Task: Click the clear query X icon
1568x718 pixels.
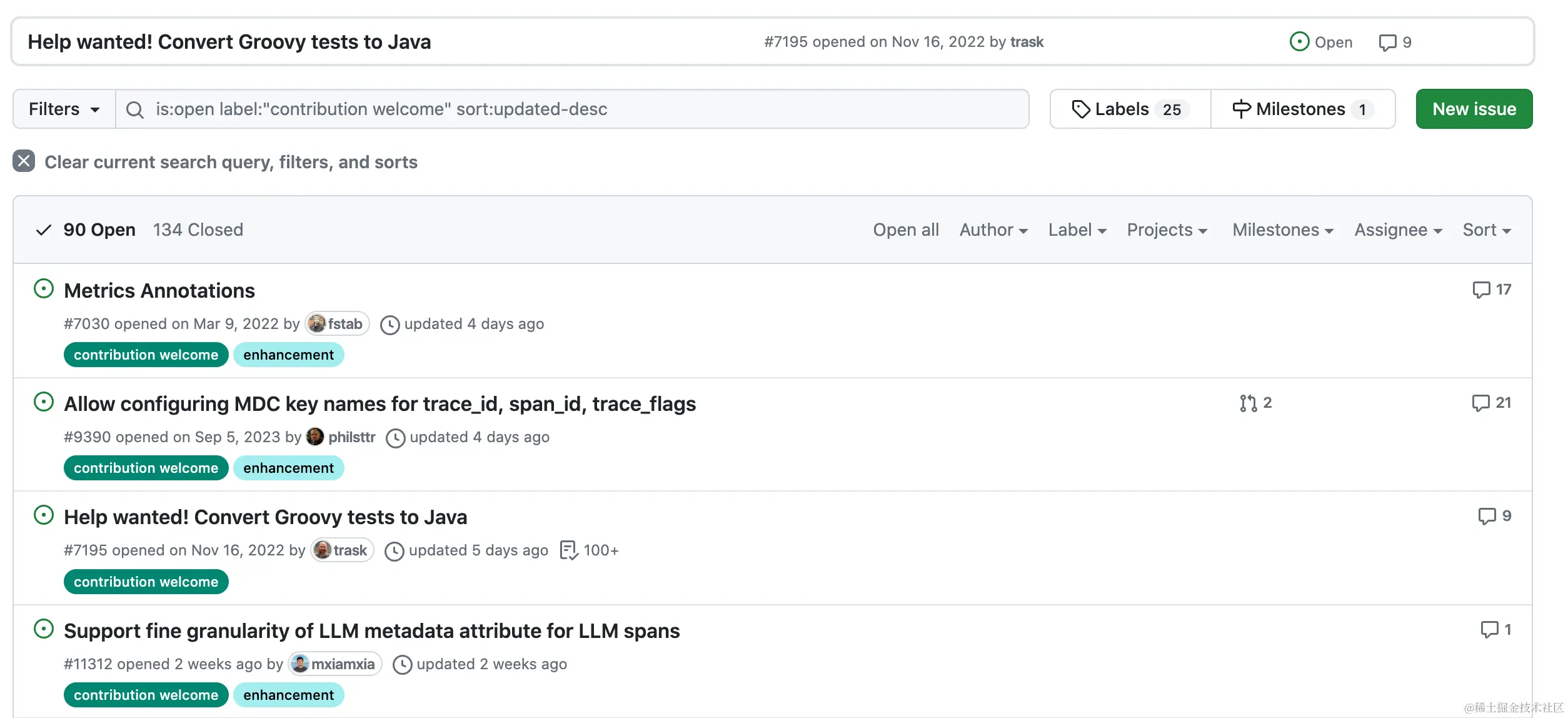Action: click(x=24, y=161)
